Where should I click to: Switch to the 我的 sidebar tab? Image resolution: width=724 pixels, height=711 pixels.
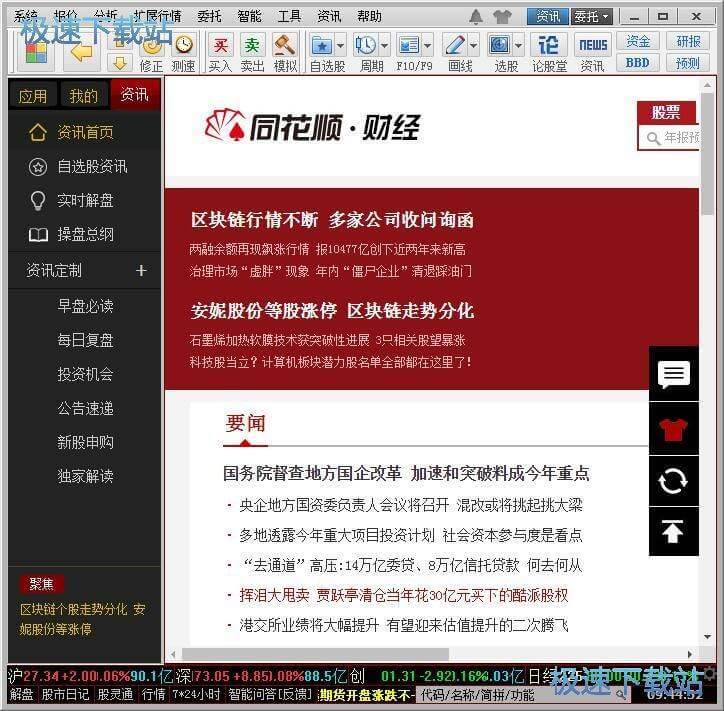point(84,96)
